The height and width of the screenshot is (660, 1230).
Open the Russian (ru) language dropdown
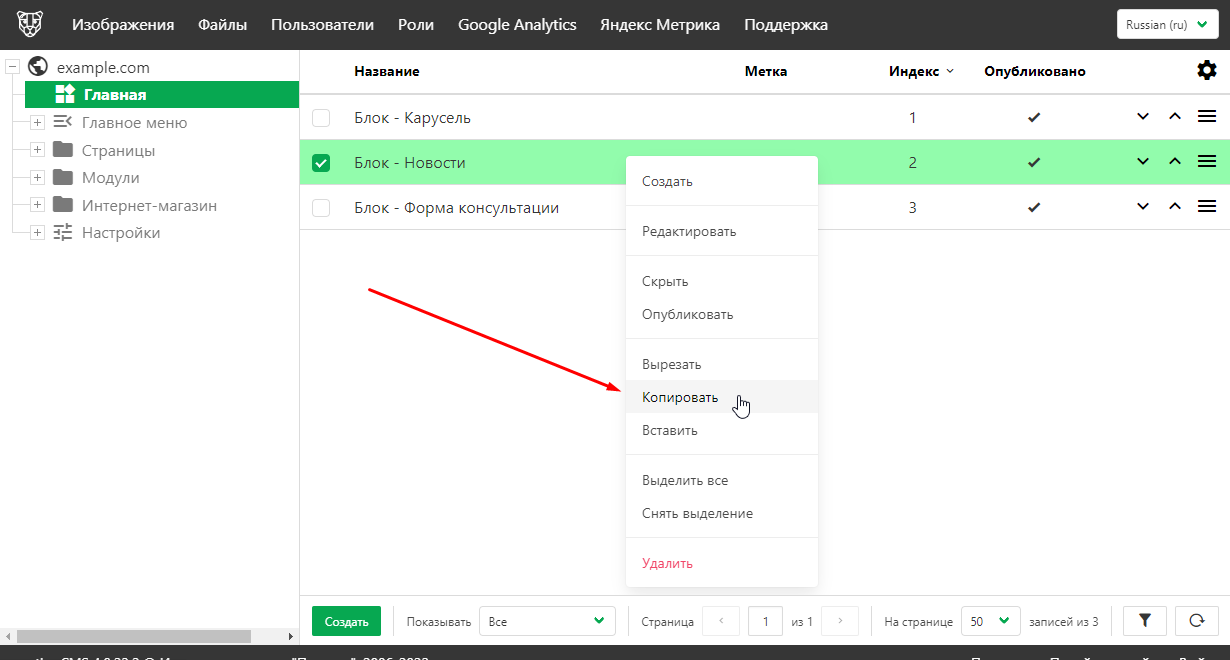[x=1167, y=25]
